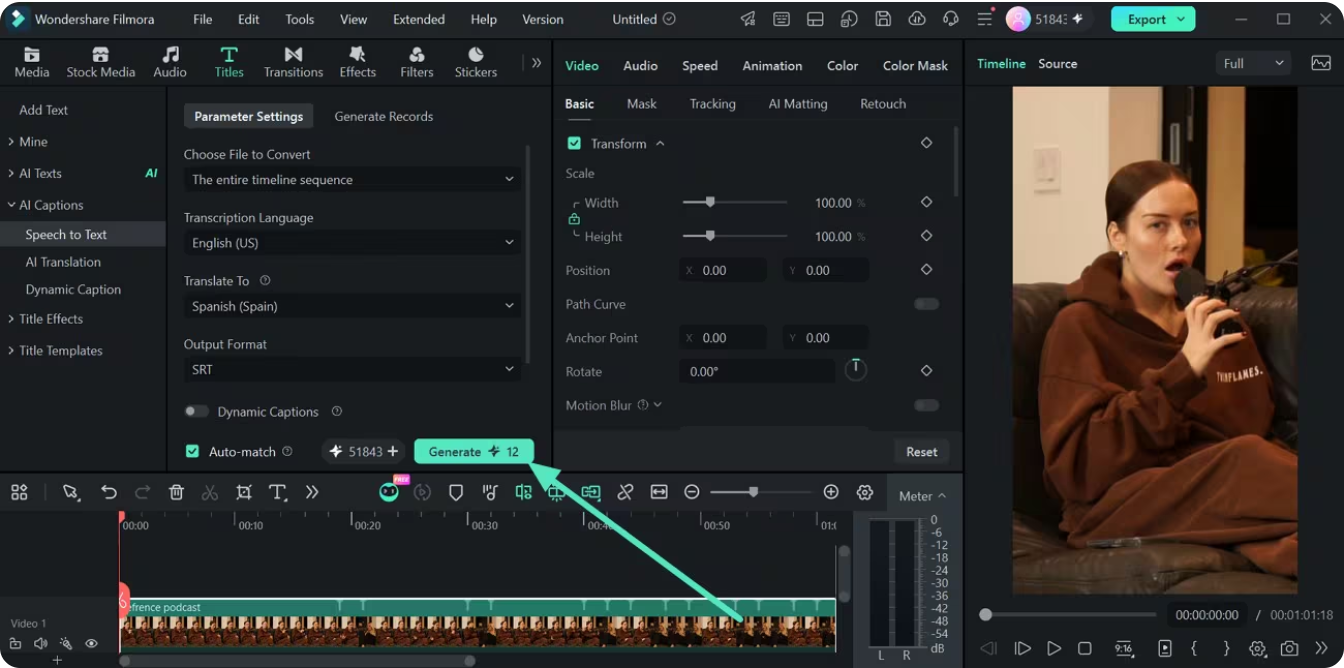
Task: Disable the Auto-match checkbox
Action: click(x=192, y=452)
